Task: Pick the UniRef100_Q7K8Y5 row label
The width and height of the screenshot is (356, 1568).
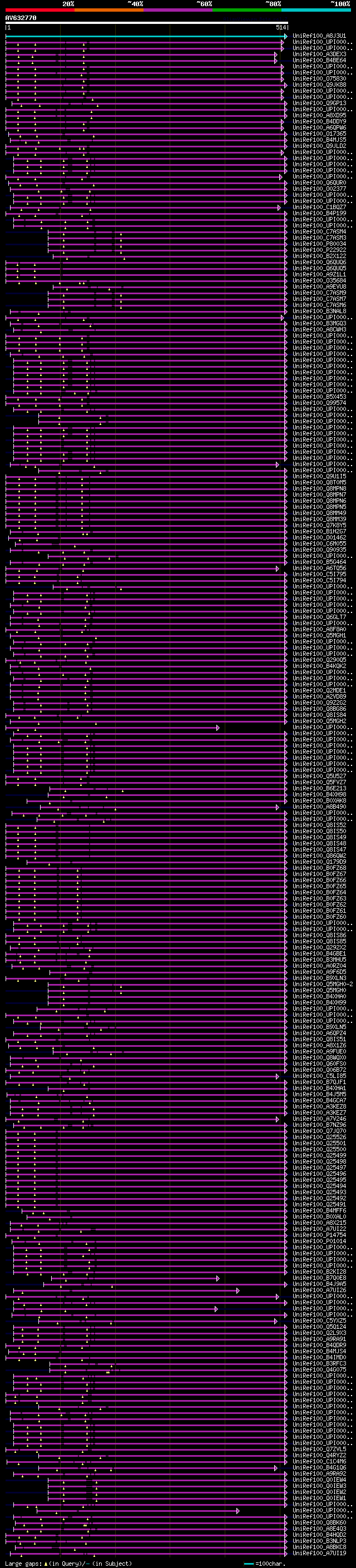Action: (x=319, y=525)
